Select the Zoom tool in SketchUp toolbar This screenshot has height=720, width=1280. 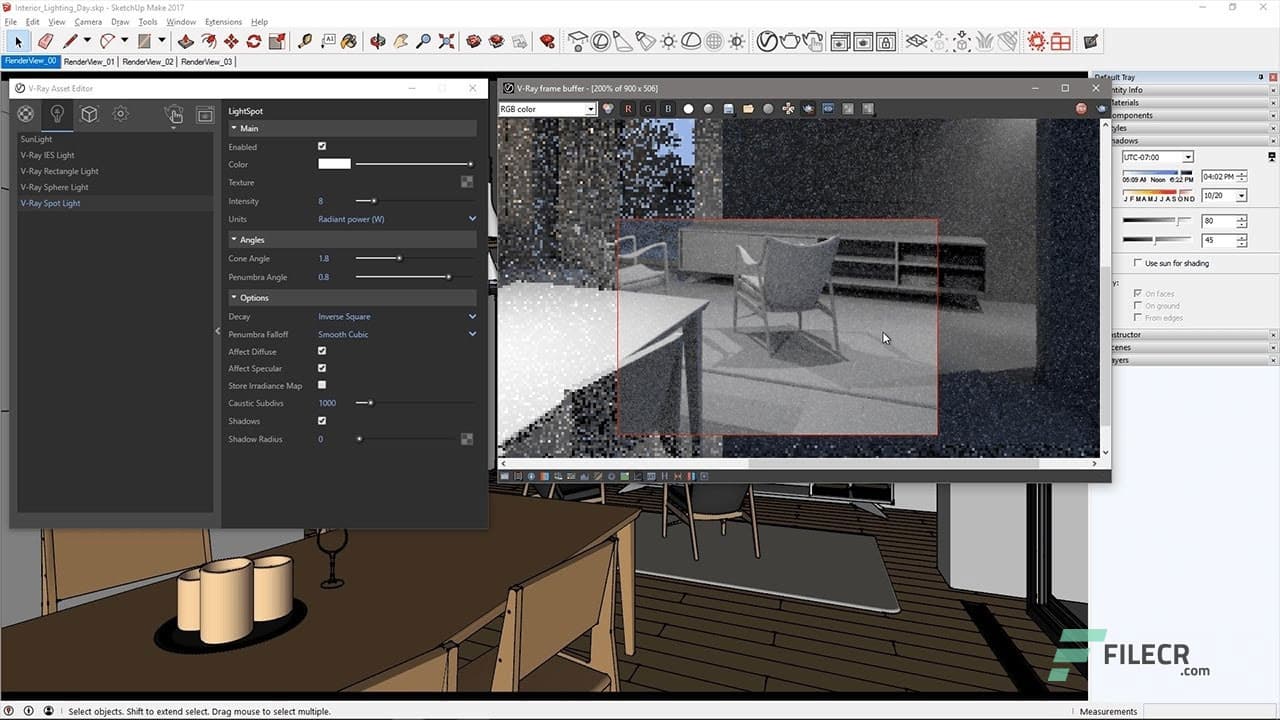[x=424, y=41]
